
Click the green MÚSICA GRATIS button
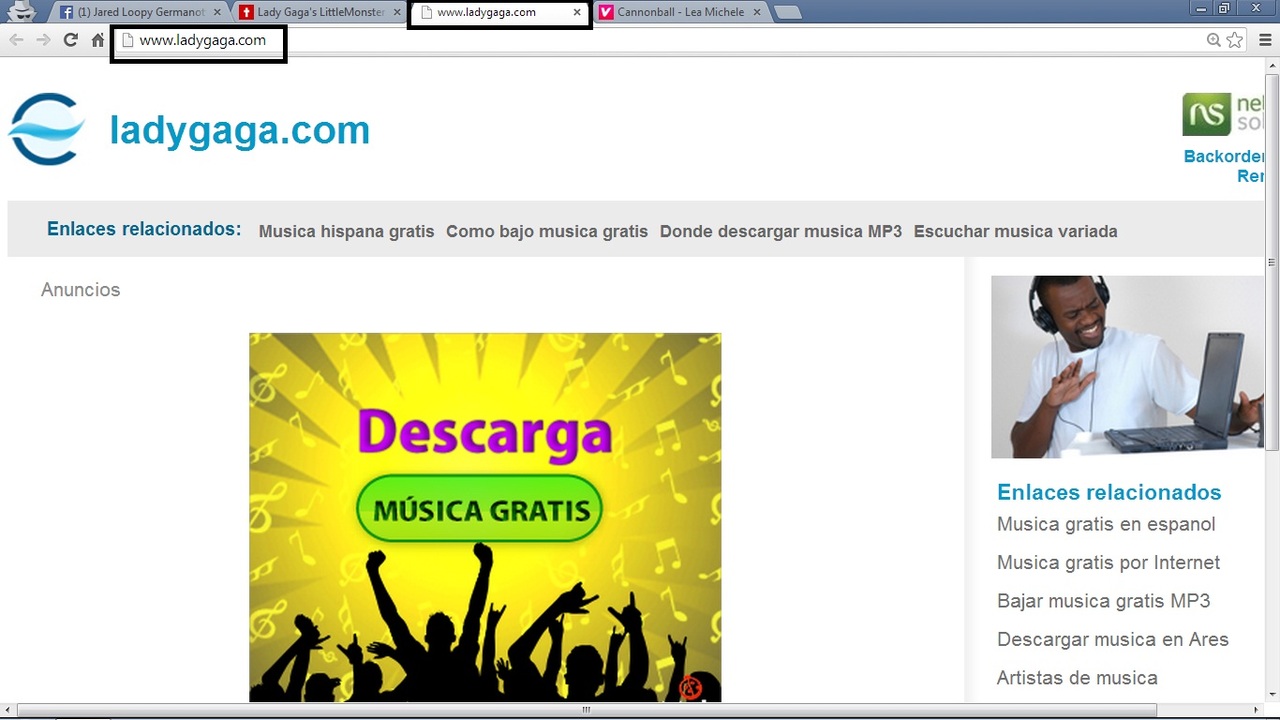click(480, 509)
